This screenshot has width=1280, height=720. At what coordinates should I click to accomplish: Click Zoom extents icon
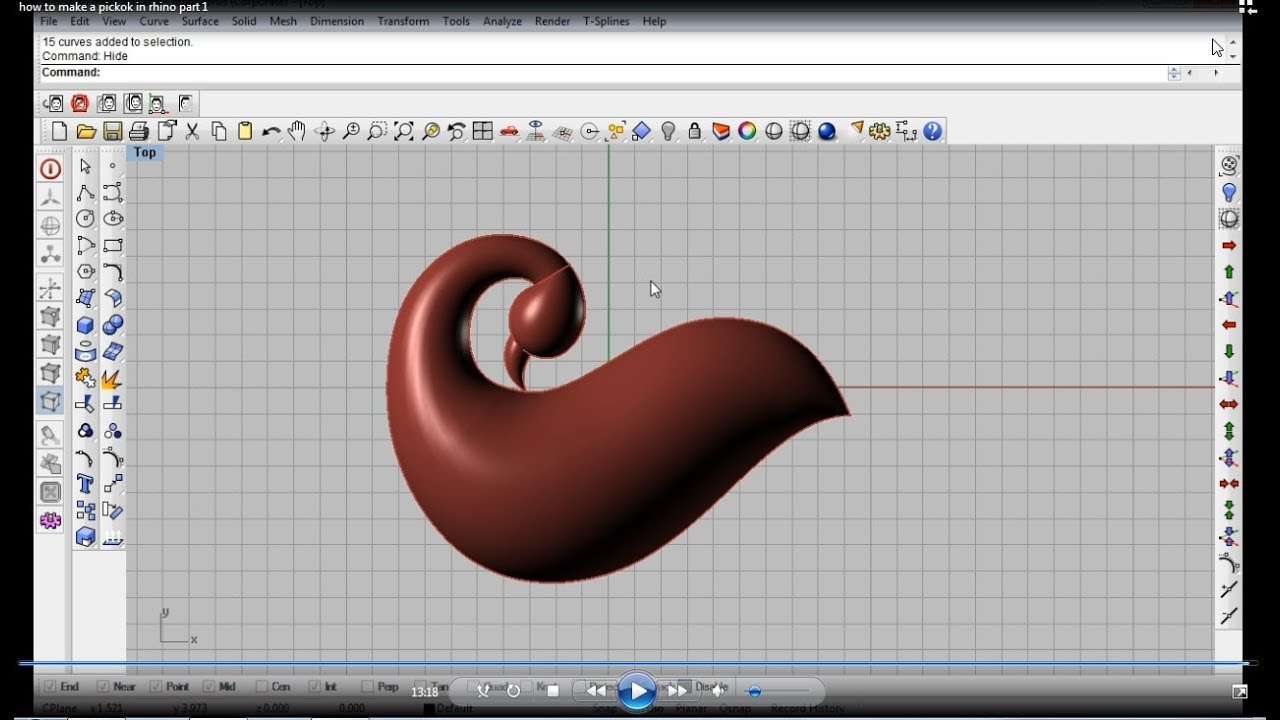pyautogui.click(x=404, y=131)
